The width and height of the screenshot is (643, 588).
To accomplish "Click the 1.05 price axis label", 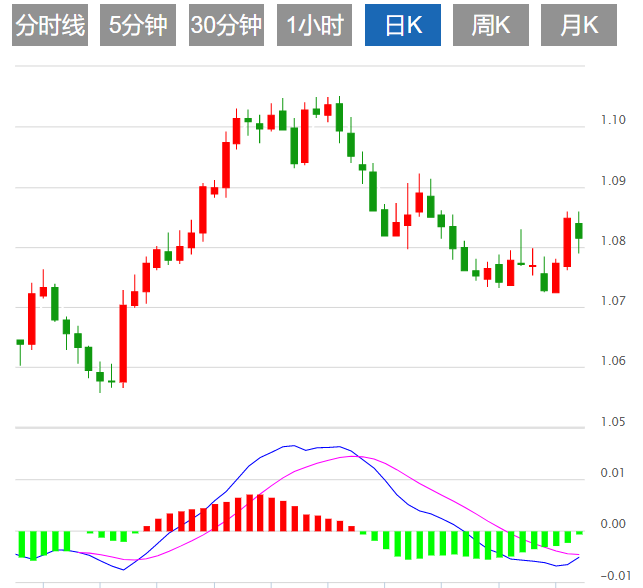I will pyautogui.click(x=613, y=422).
